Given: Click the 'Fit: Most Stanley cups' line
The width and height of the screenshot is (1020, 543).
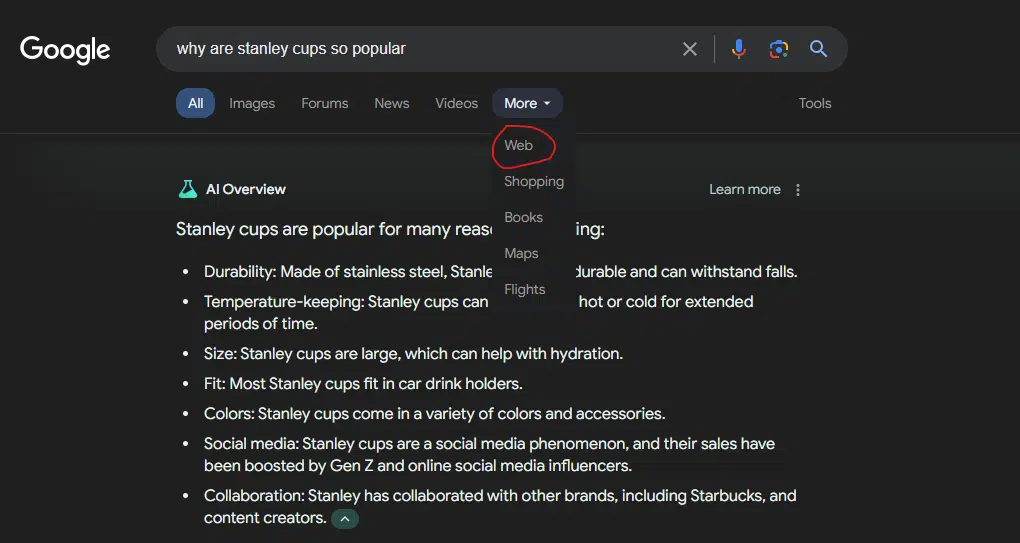Looking at the screenshot, I should tap(363, 384).
